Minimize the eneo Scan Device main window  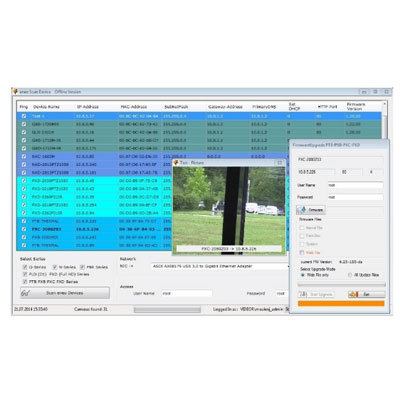pos(364,91)
